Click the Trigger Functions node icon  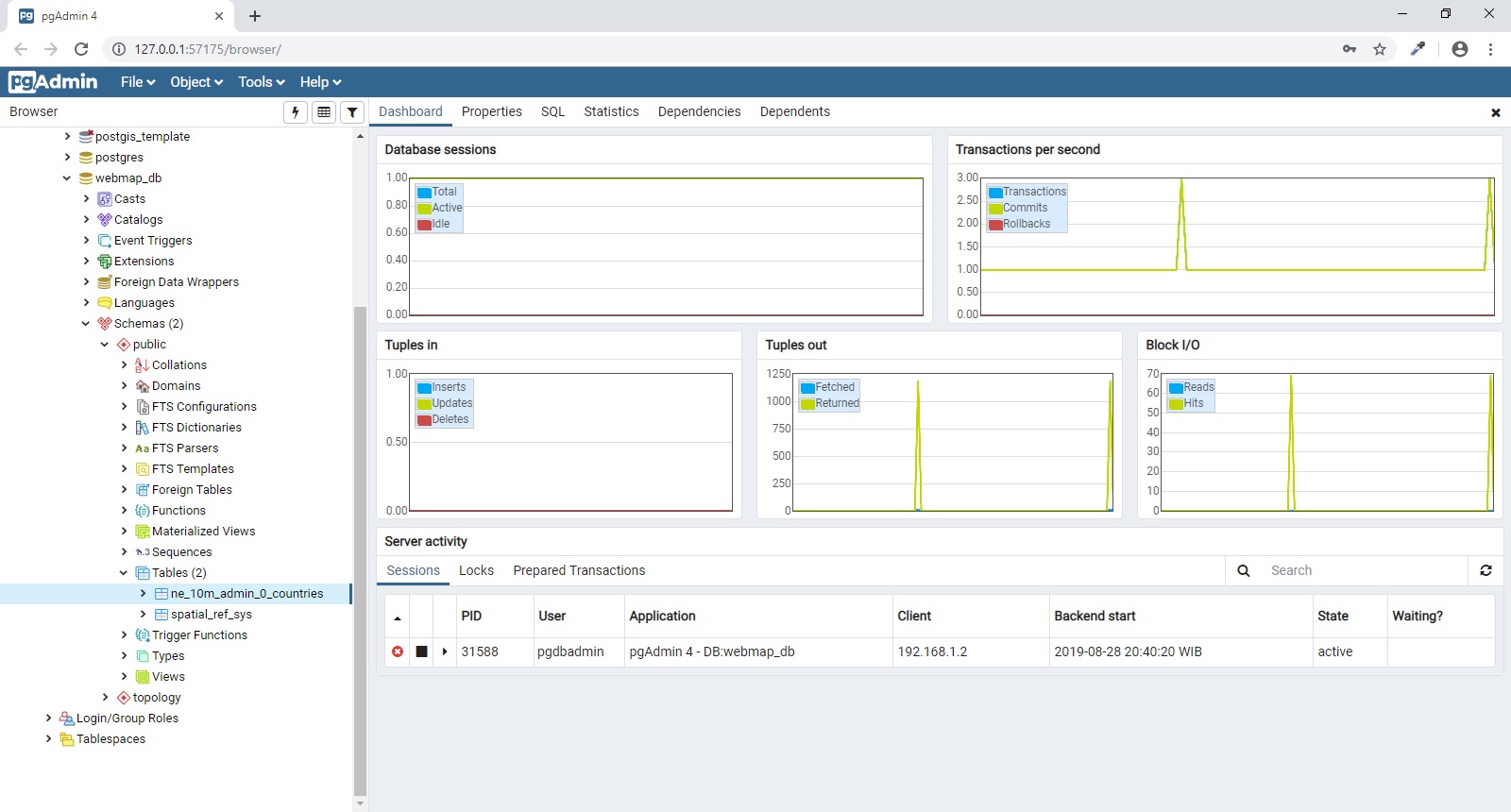click(143, 635)
